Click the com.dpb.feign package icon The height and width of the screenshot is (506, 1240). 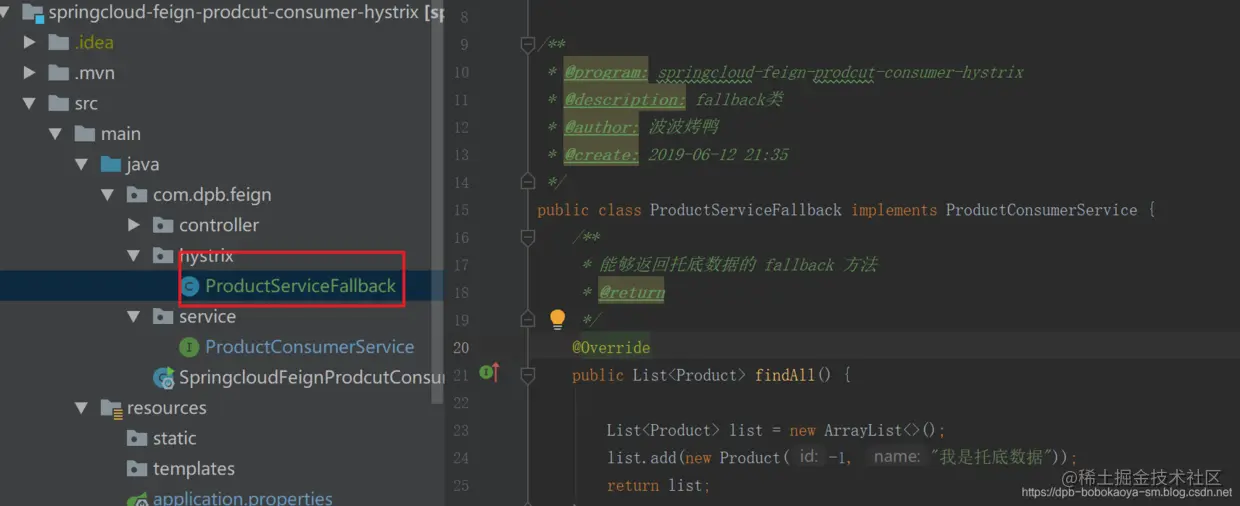click(x=136, y=195)
